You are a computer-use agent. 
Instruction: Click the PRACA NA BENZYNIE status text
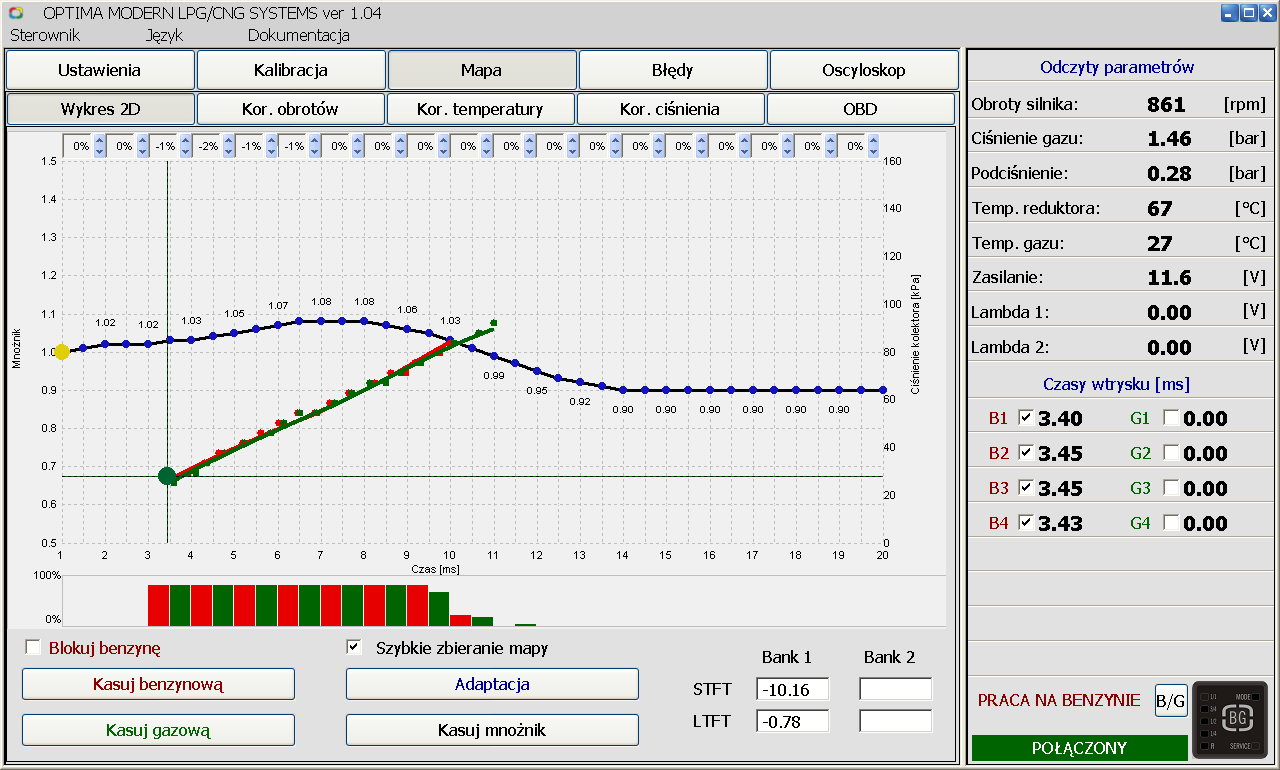[x=1059, y=700]
